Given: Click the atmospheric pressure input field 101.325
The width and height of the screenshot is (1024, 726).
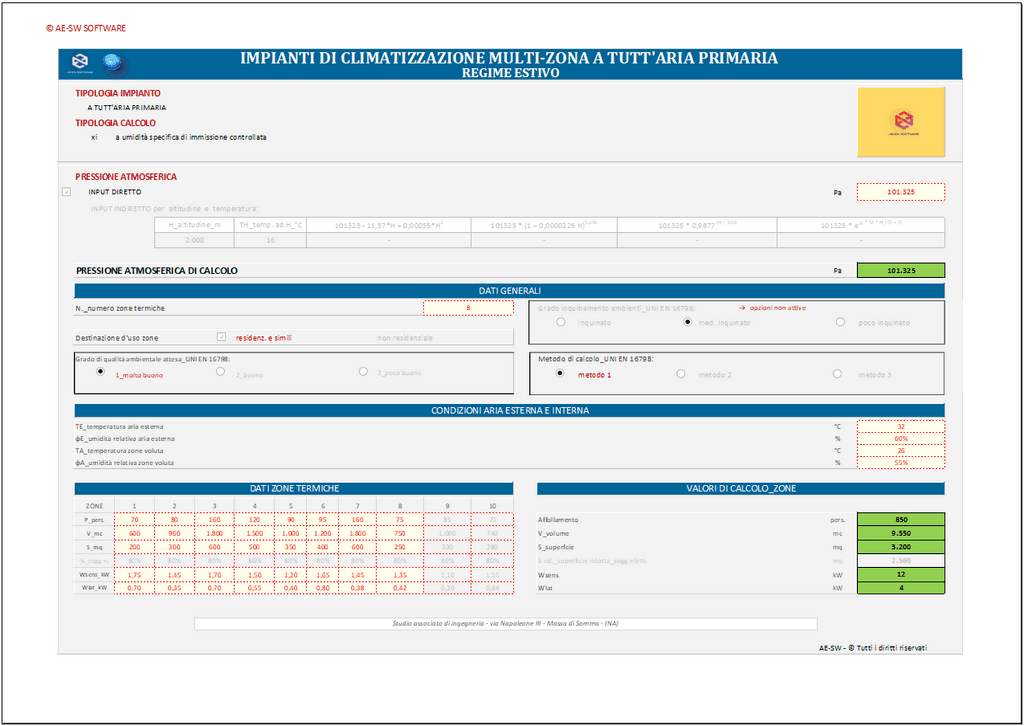Looking at the screenshot, I should pos(900,191).
